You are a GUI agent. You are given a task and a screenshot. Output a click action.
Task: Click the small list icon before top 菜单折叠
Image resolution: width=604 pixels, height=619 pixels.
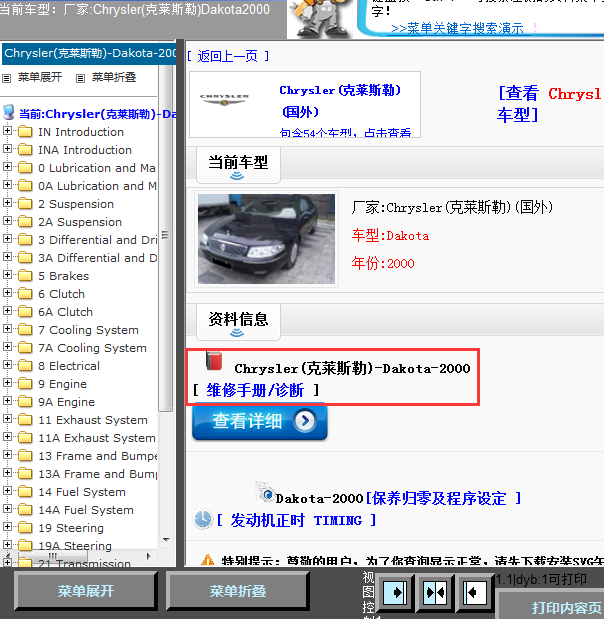click(80, 78)
